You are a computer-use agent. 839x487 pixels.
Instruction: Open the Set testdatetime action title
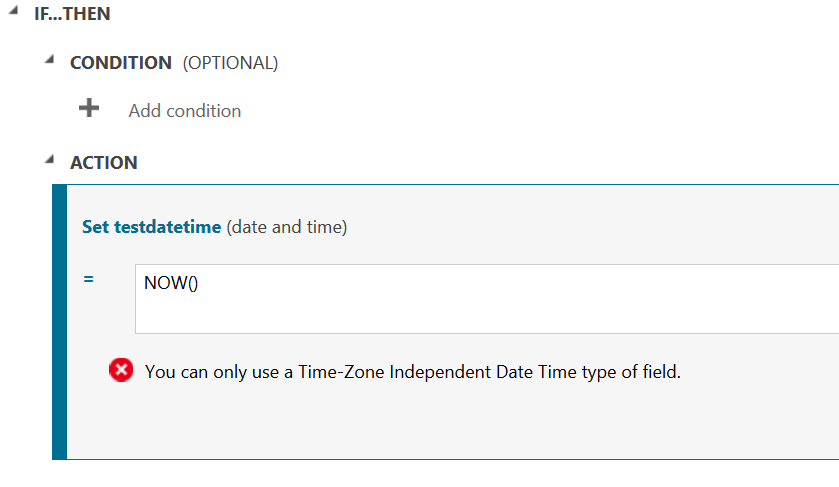click(x=150, y=227)
